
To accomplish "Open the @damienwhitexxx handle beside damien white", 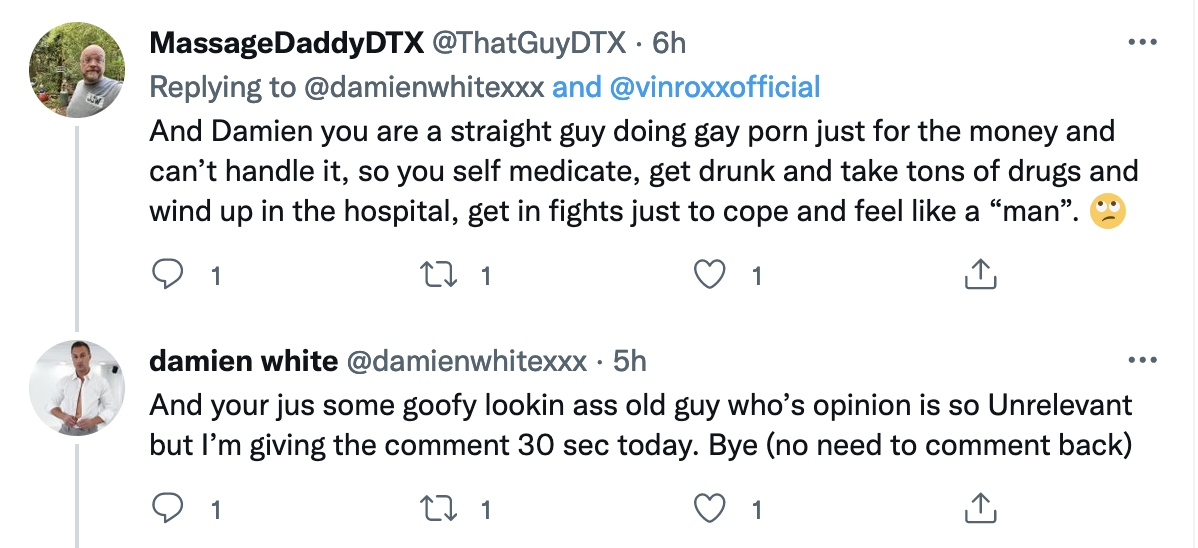I will [467, 361].
